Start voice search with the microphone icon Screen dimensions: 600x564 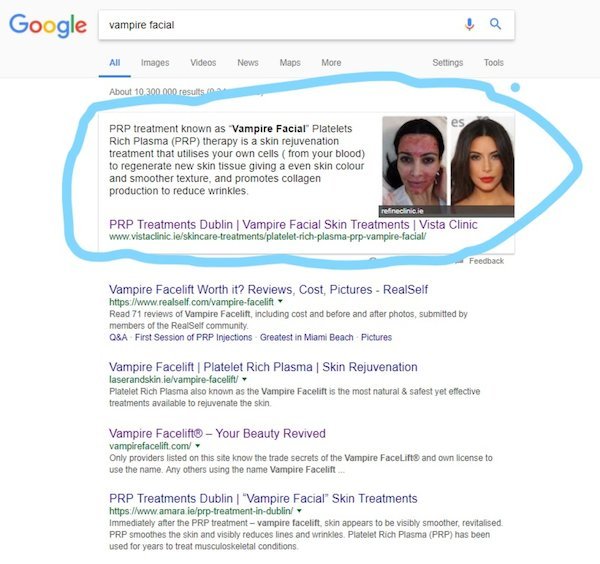point(470,24)
